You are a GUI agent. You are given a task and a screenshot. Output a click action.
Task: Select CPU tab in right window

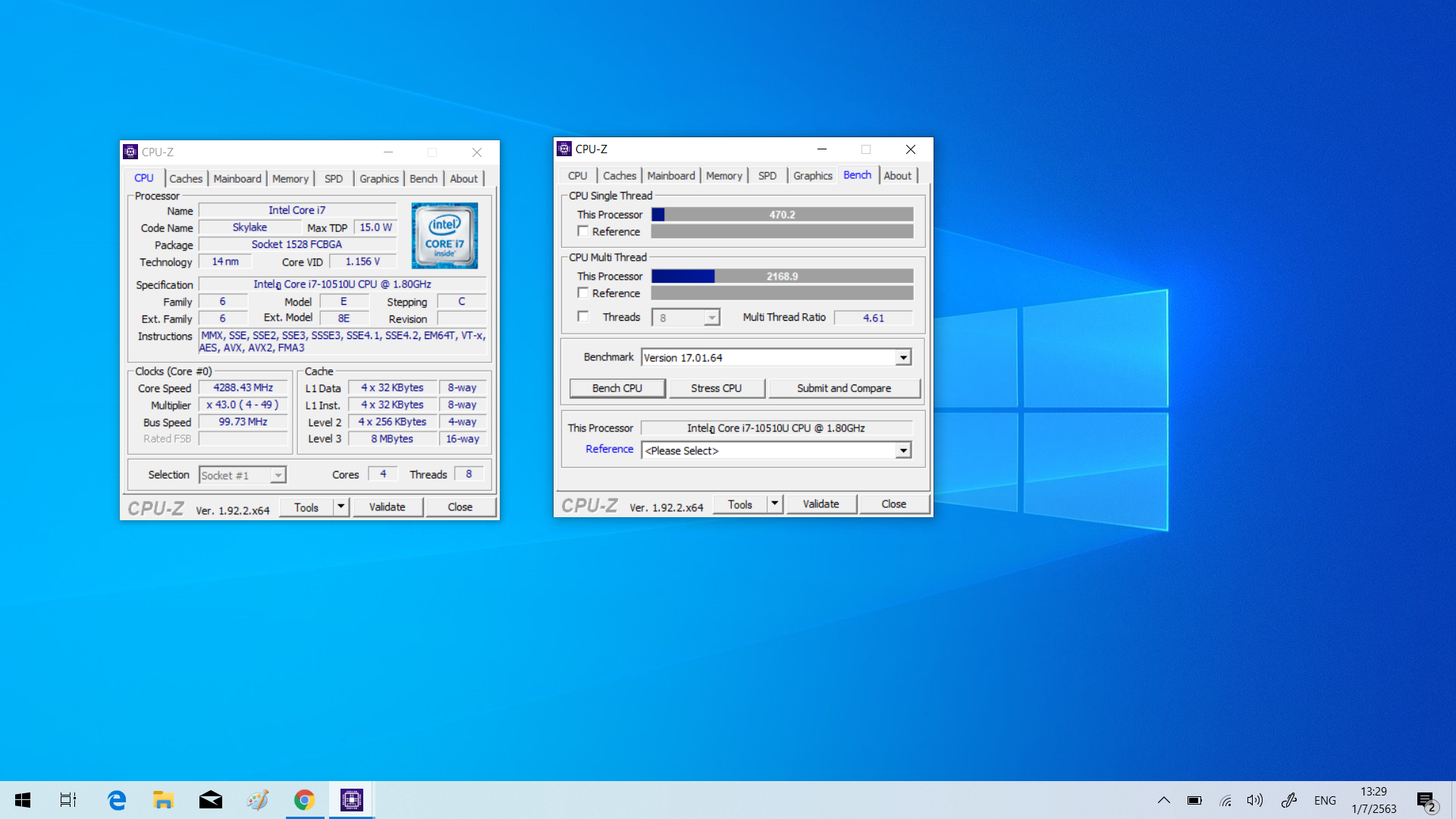click(x=578, y=176)
